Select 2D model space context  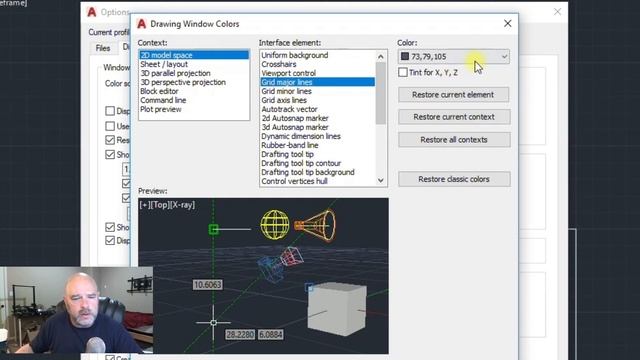[x=194, y=55]
